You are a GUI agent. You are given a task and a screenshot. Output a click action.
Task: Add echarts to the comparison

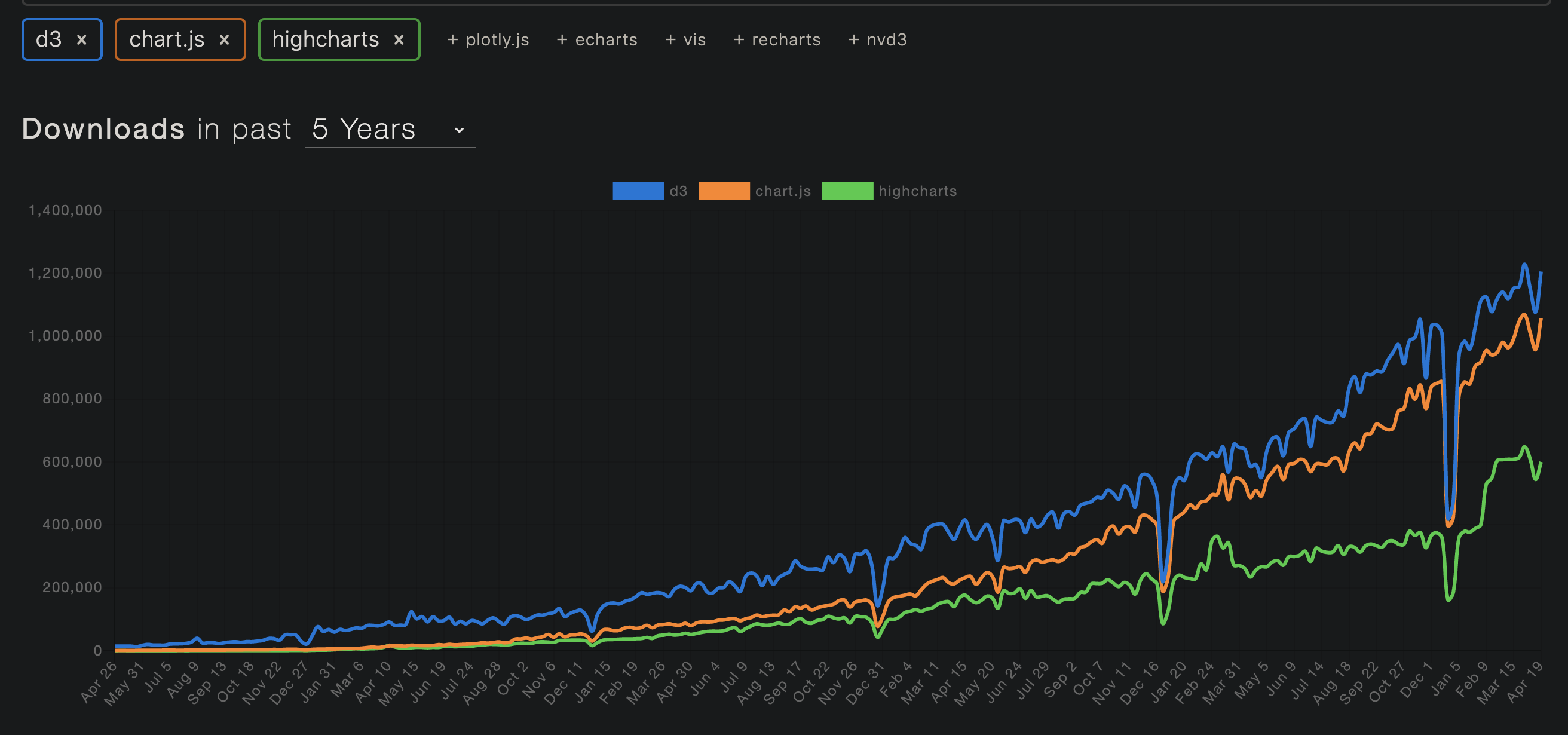click(x=596, y=40)
